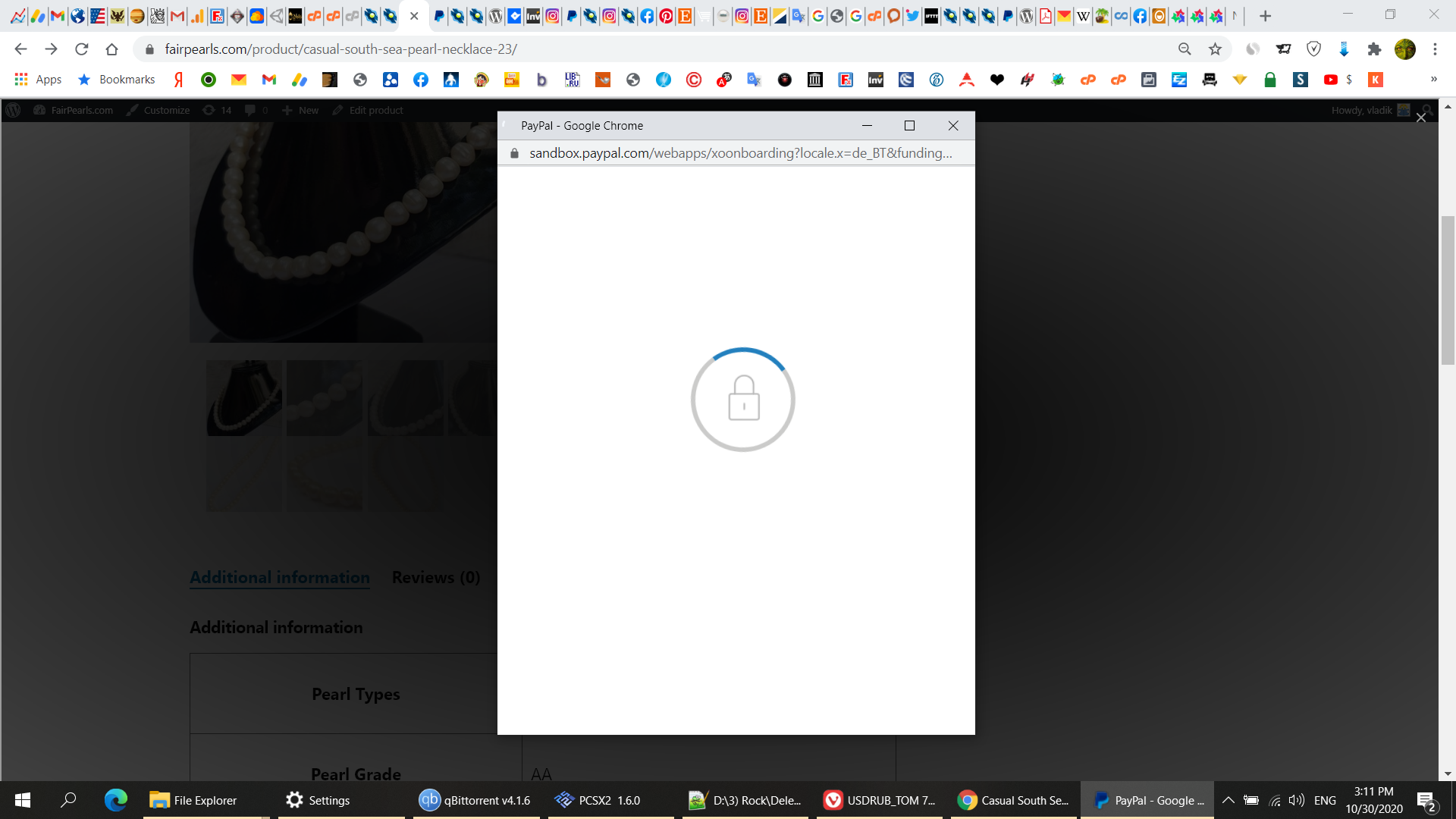Open the FairPearls.com admin bar link
The height and width of the screenshot is (819, 1456).
[x=74, y=110]
